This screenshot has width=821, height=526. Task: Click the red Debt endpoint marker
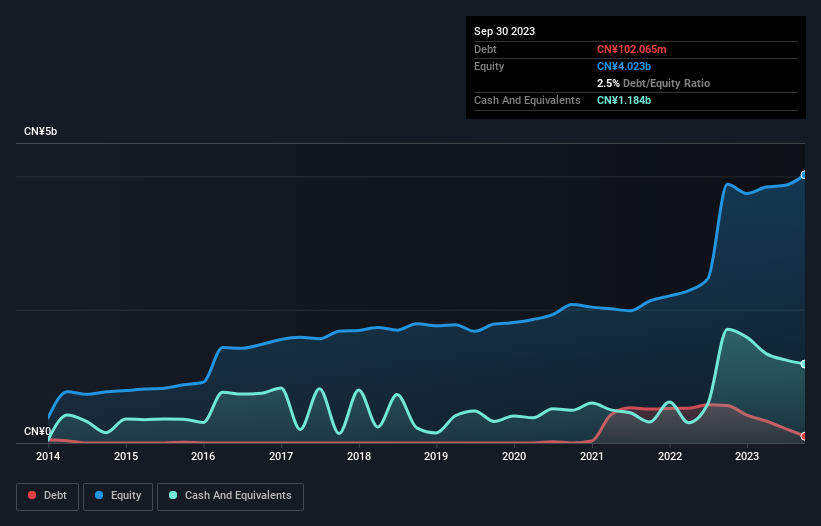(x=804, y=436)
